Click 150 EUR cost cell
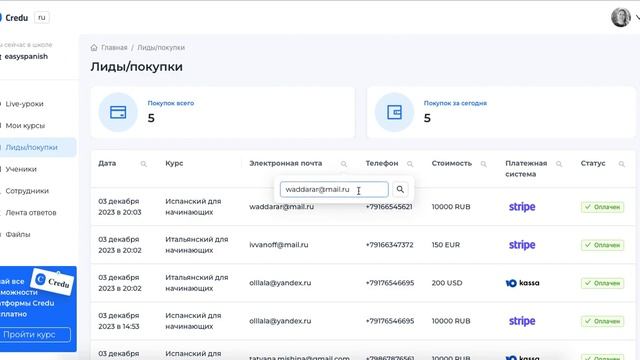The width and height of the screenshot is (640, 360). [x=446, y=245]
